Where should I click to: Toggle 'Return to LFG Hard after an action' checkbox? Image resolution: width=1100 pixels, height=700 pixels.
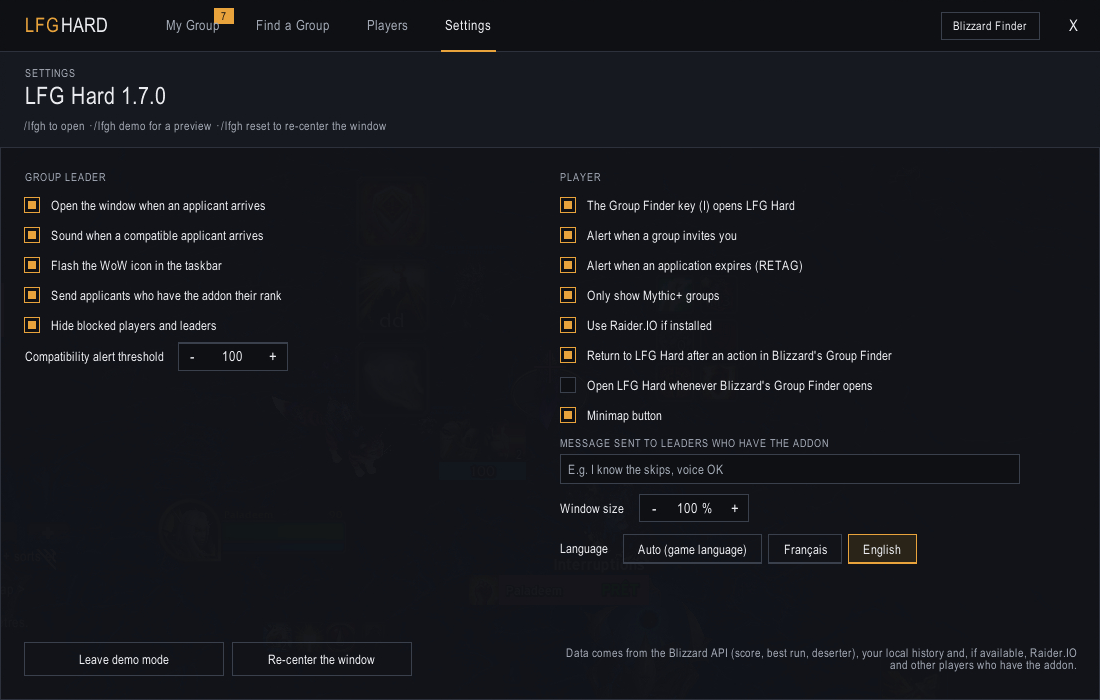[568, 356]
